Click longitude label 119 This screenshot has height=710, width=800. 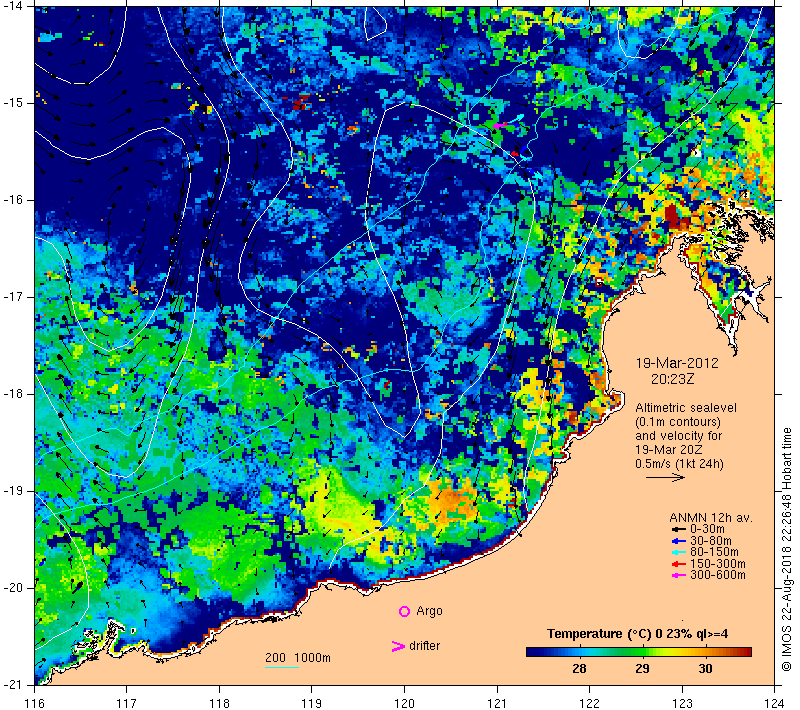[x=312, y=703]
